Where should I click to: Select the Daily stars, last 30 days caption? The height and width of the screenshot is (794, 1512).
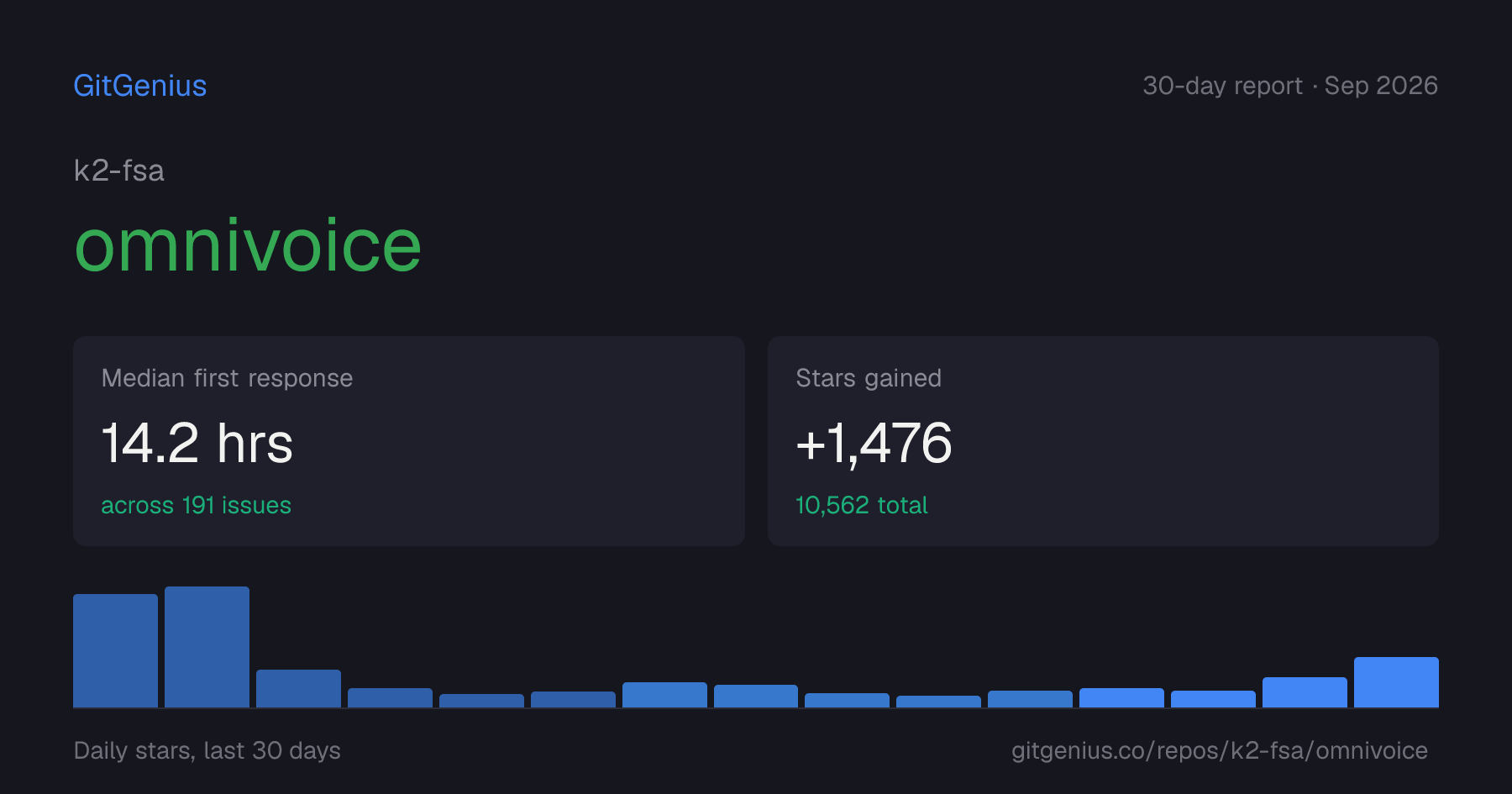(207, 750)
